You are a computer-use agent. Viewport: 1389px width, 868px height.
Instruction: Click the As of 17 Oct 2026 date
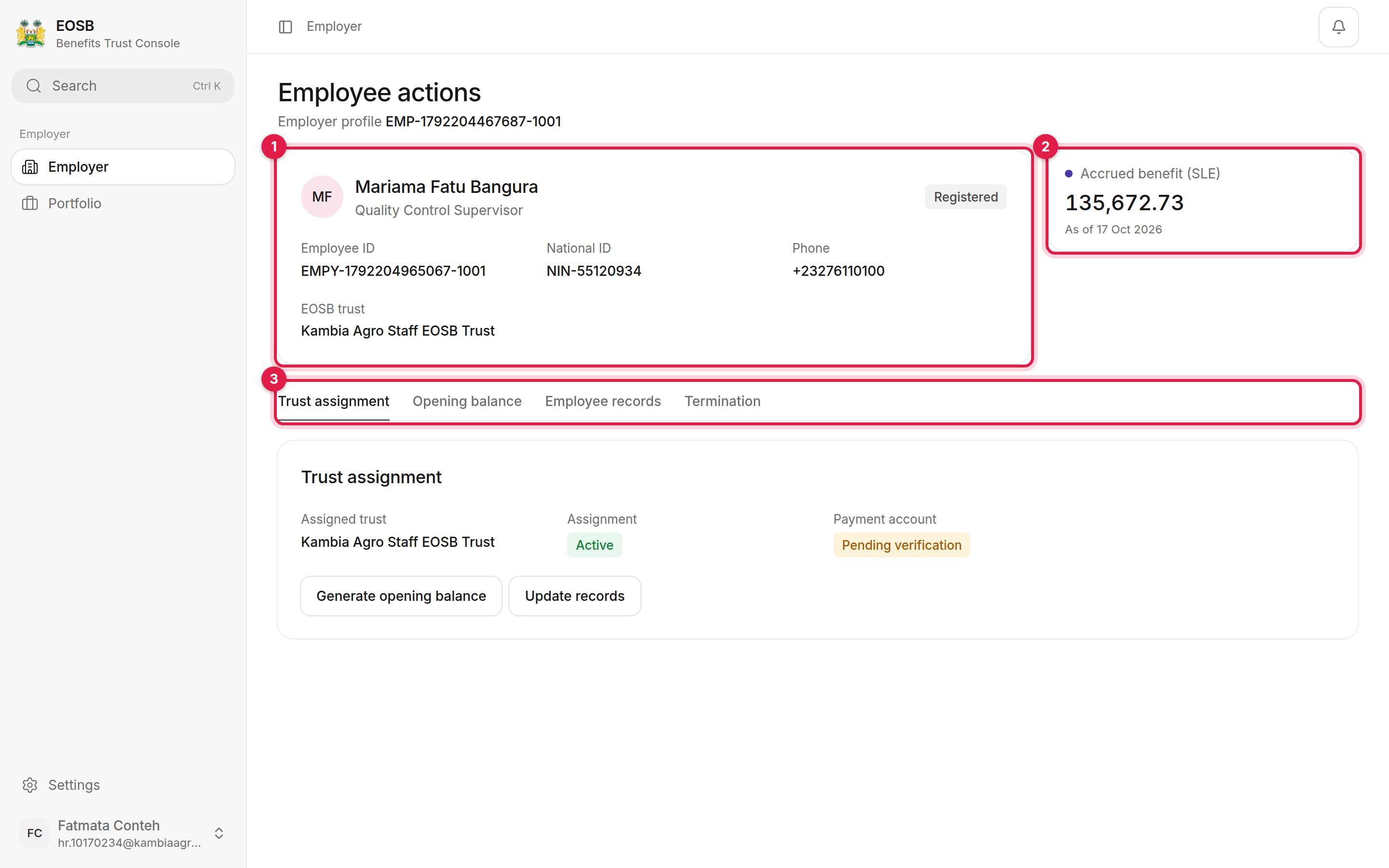1113,230
